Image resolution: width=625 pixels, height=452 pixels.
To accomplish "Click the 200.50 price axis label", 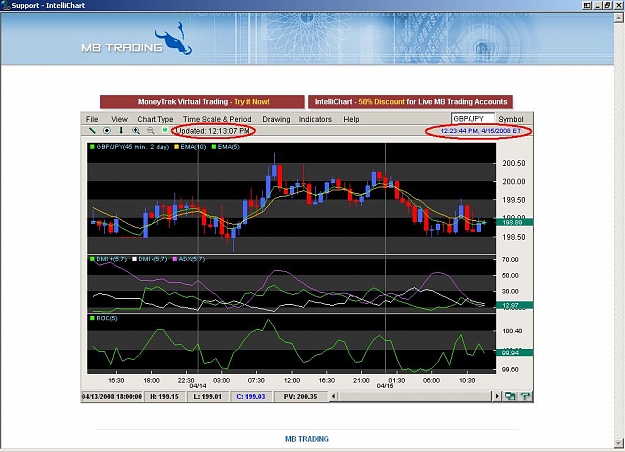I will 514,163.
